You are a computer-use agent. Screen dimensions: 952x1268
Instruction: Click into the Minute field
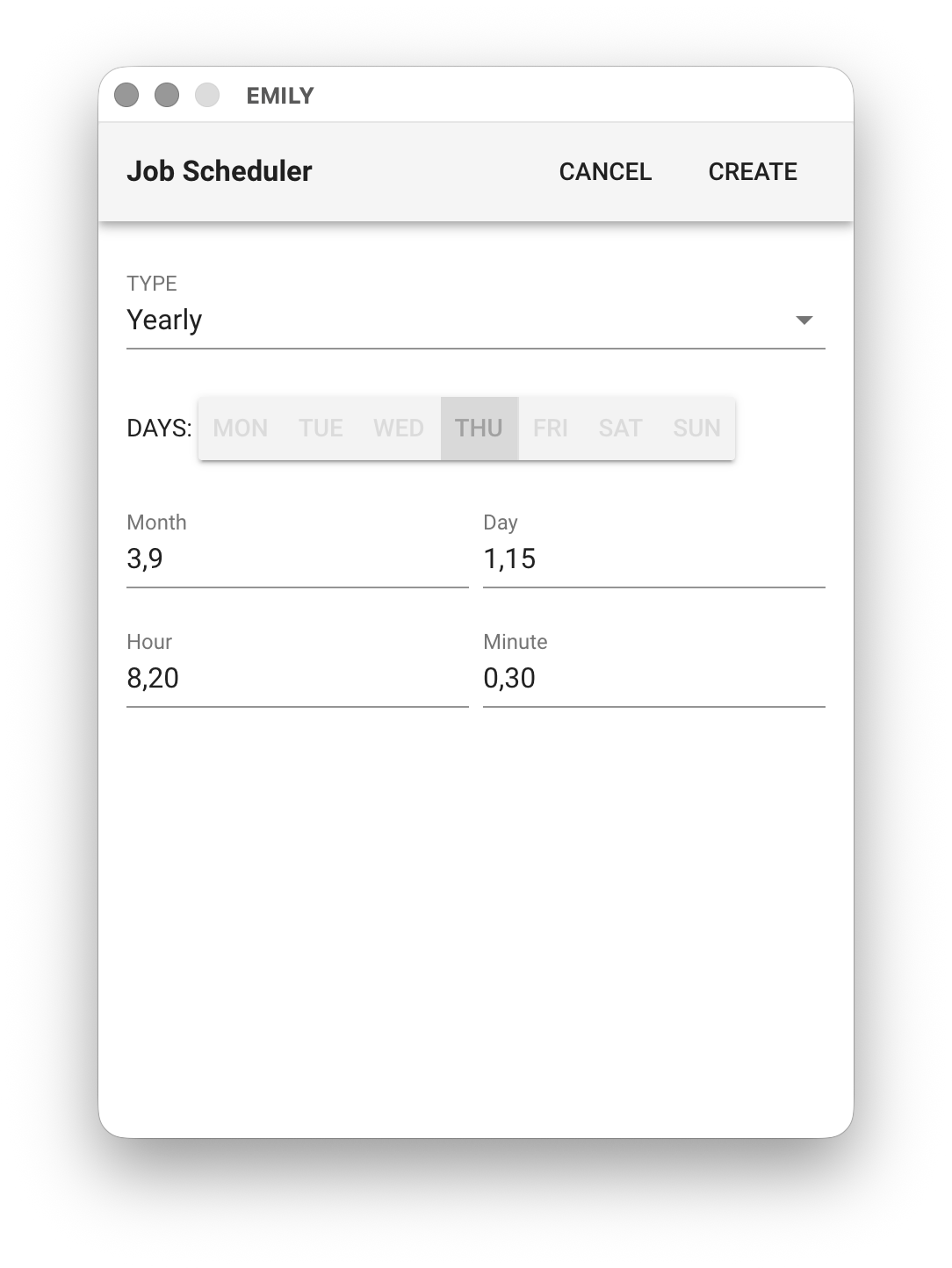(653, 679)
